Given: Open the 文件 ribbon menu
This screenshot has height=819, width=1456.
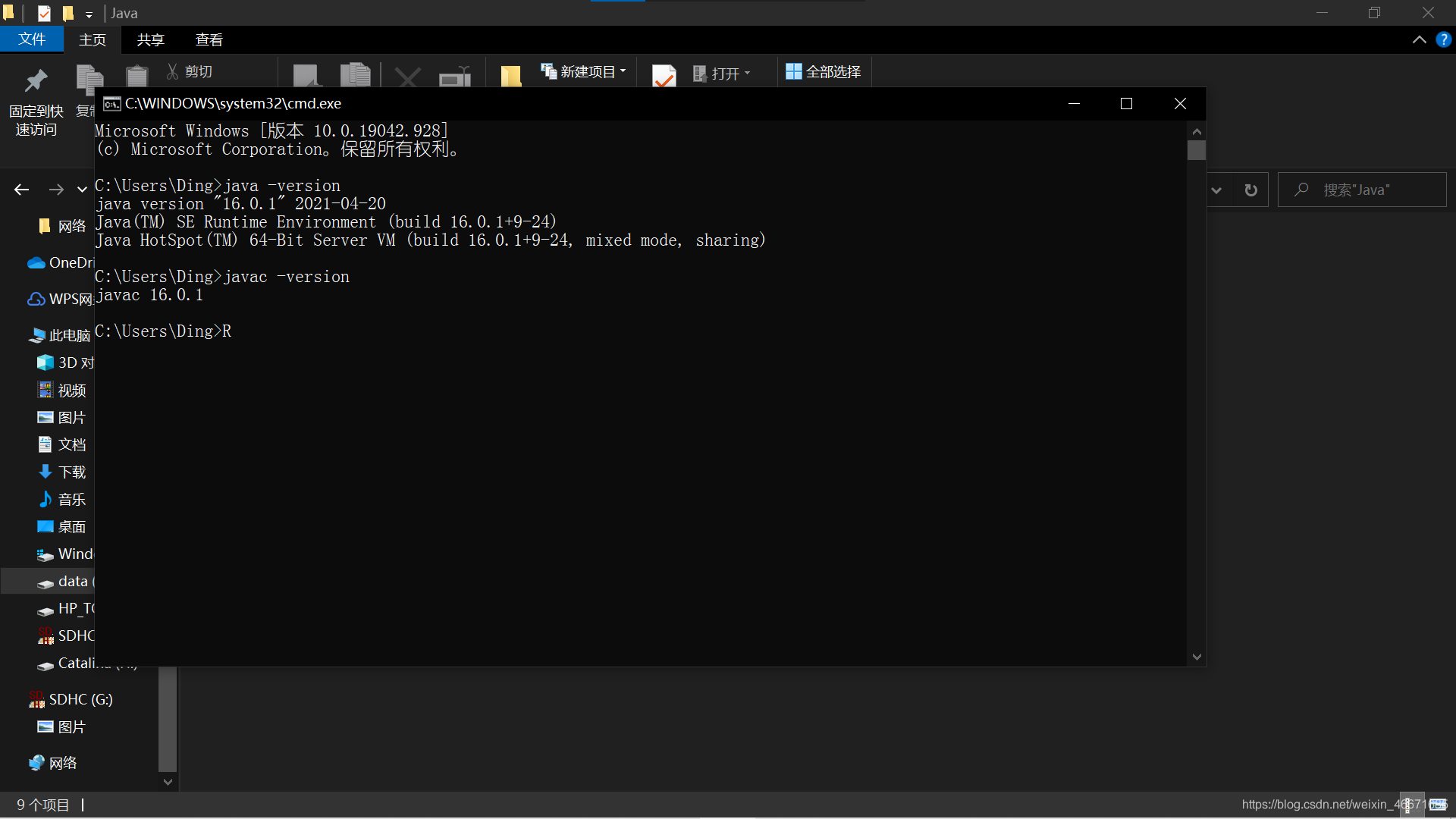Looking at the screenshot, I should (31, 39).
